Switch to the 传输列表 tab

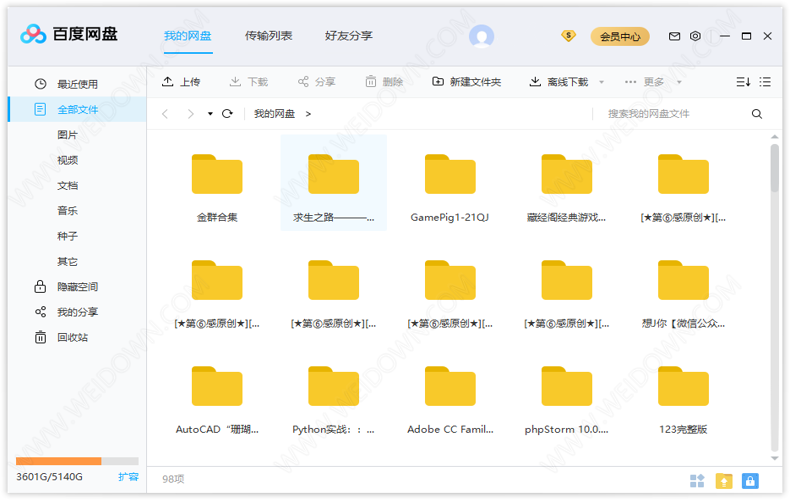(x=268, y=36)
